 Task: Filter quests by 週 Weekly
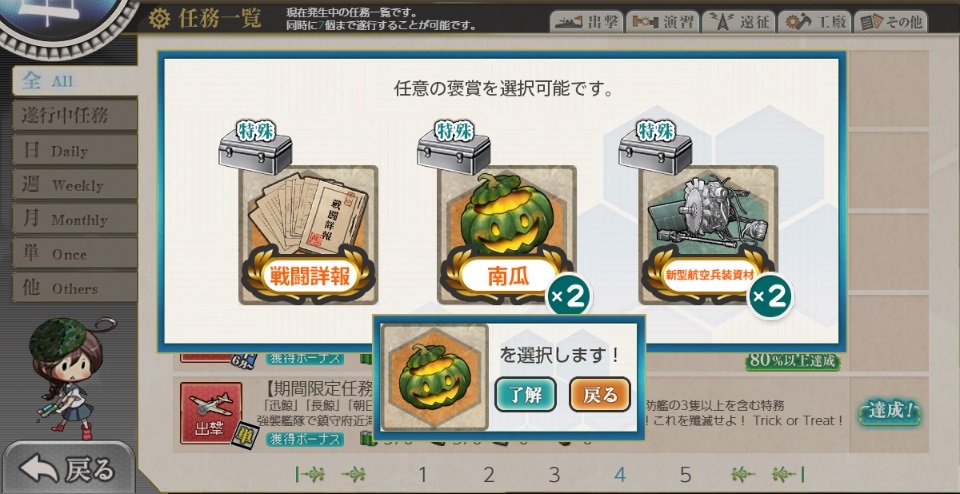(75, 184)
